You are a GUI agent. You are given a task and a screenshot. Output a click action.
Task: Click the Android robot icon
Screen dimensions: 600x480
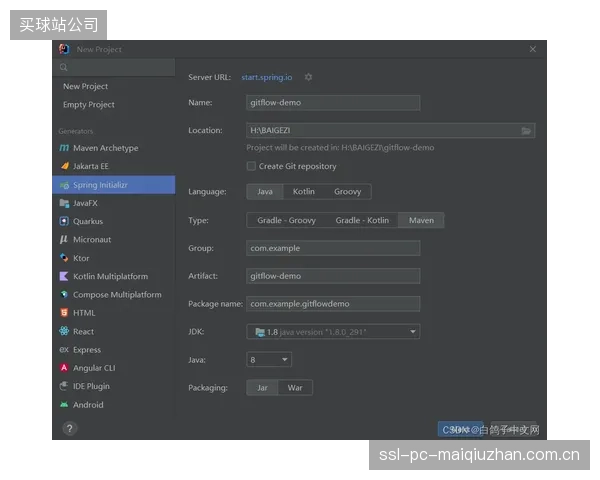(x=64, y=405)
